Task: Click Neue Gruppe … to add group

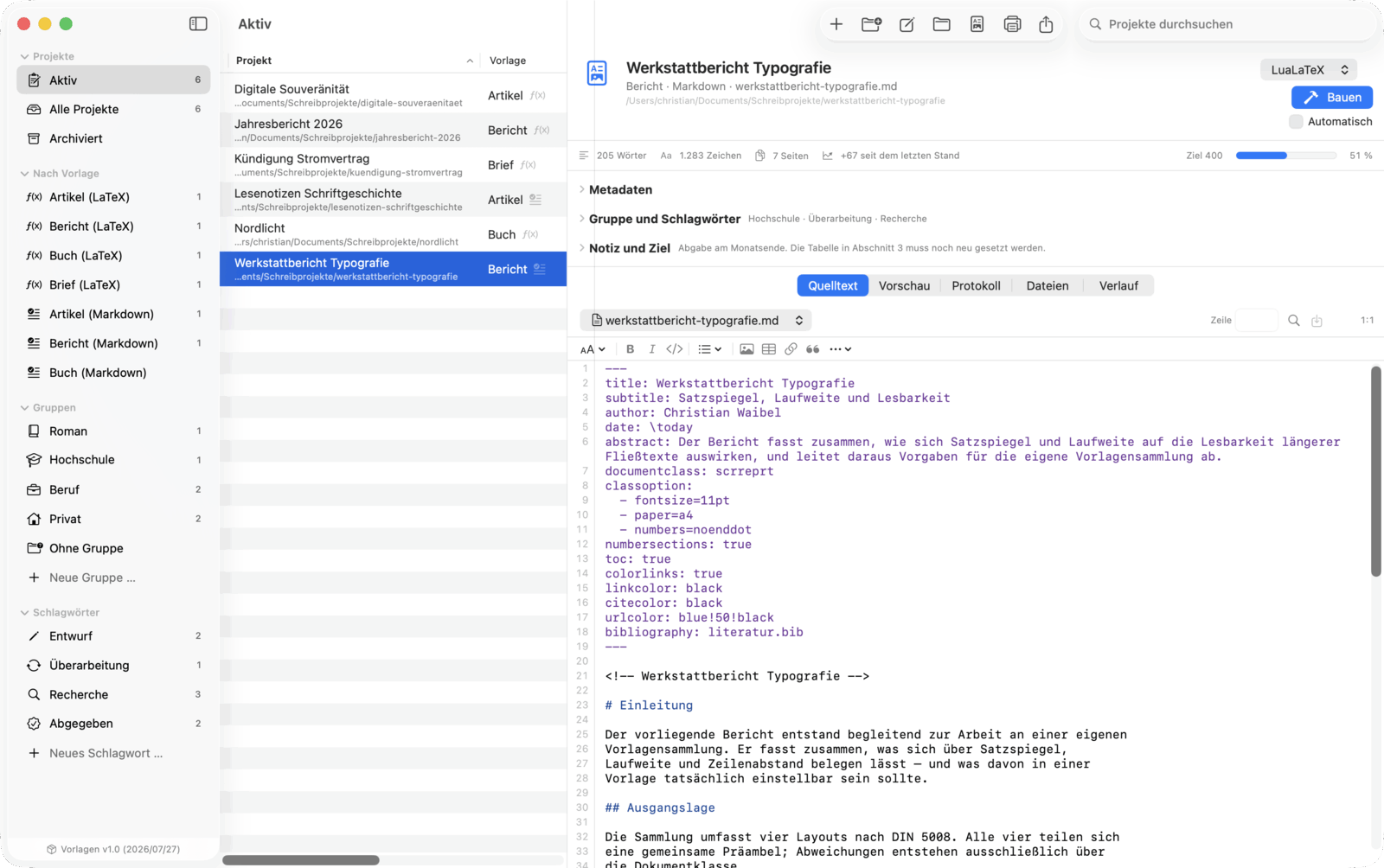Action: [113, 578]
